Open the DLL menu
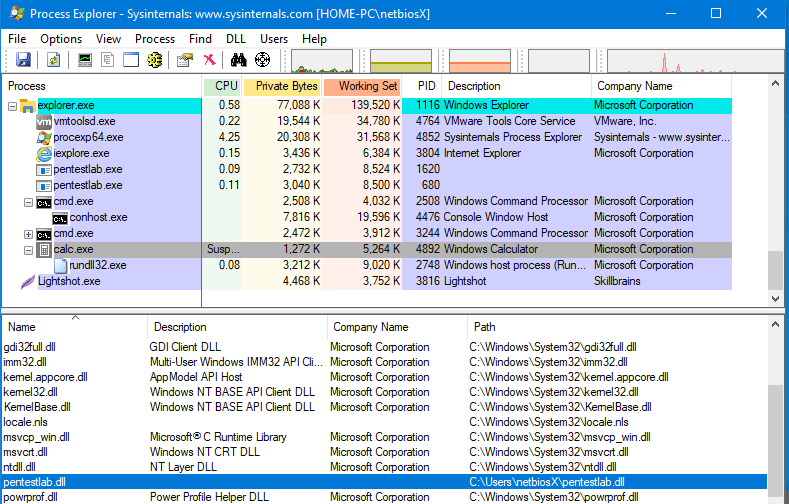 (x=235, y=38)
